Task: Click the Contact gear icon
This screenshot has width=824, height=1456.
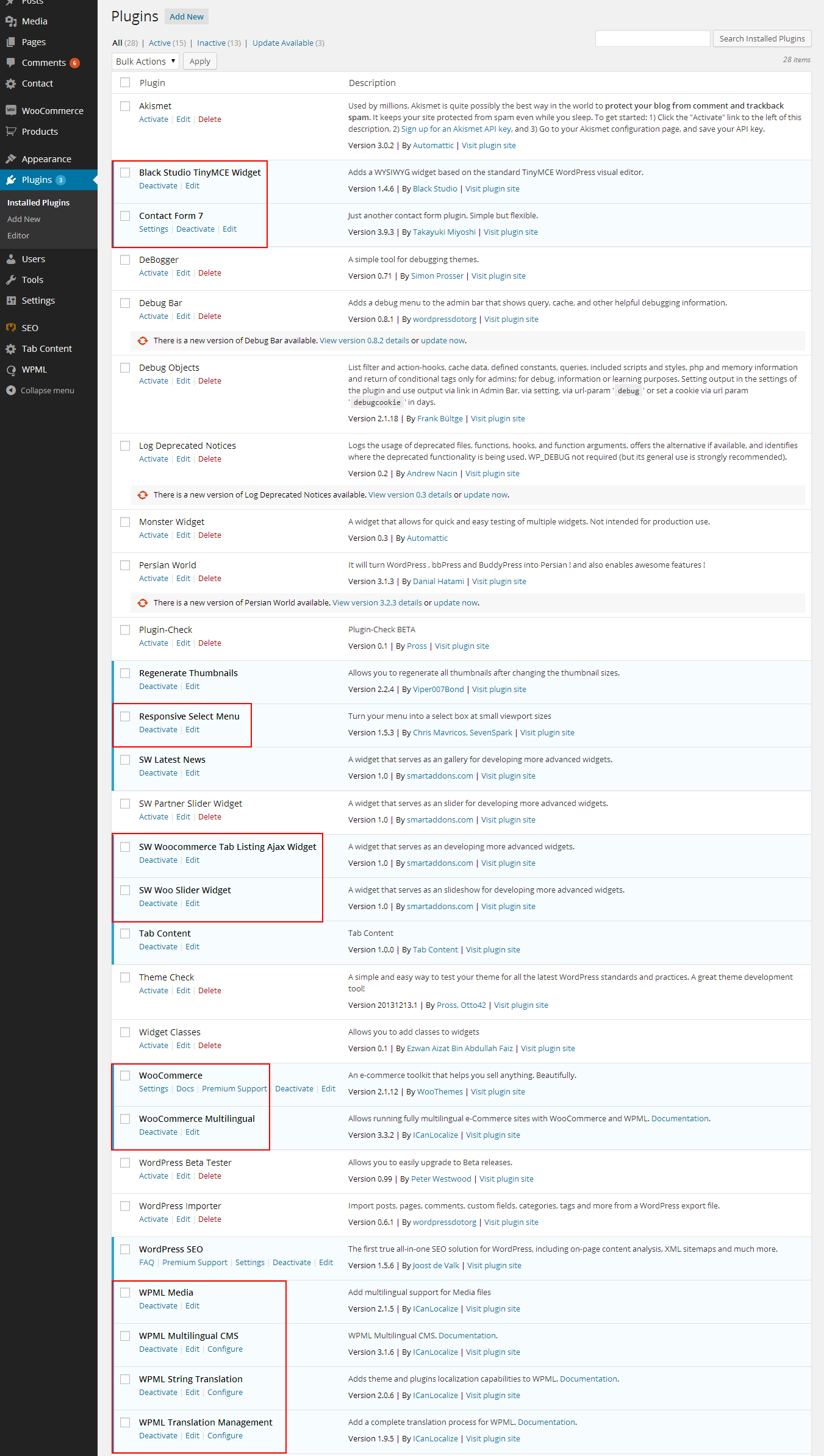Action: (11, 84)
